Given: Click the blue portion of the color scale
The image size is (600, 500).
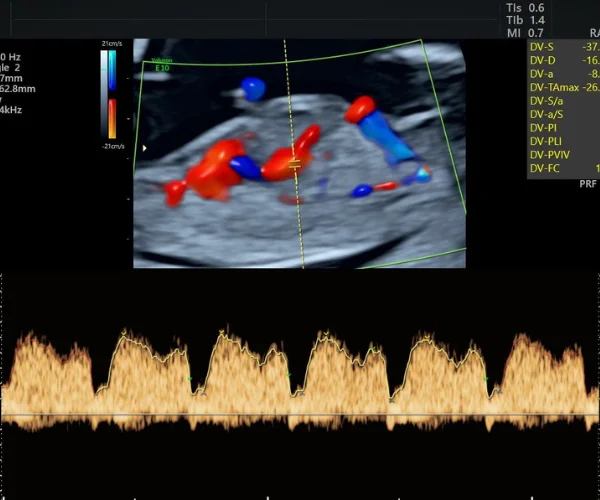Looking at the screenshot, I should [x=112, y=70].
